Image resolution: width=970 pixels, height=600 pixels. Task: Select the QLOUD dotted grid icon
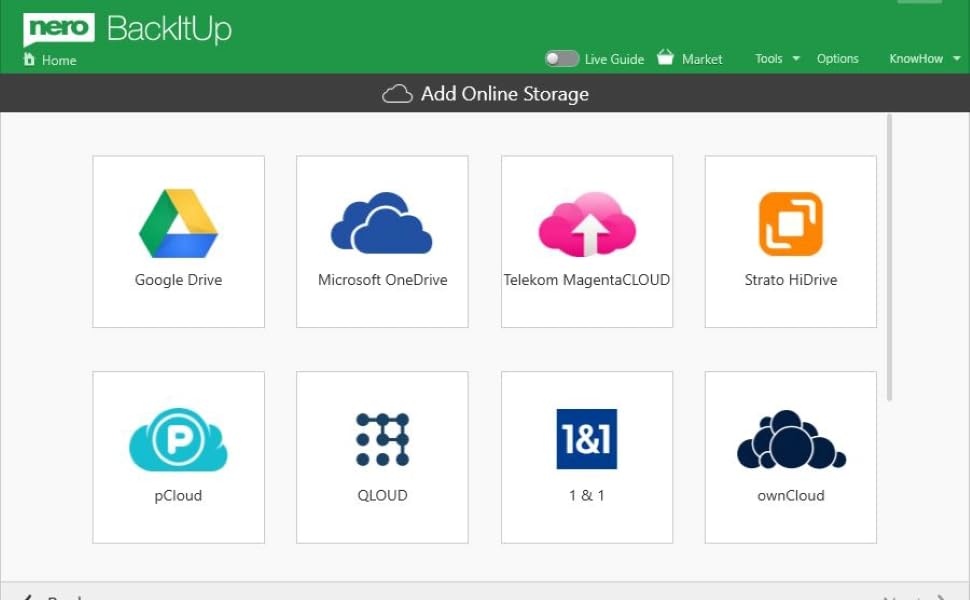382,440
